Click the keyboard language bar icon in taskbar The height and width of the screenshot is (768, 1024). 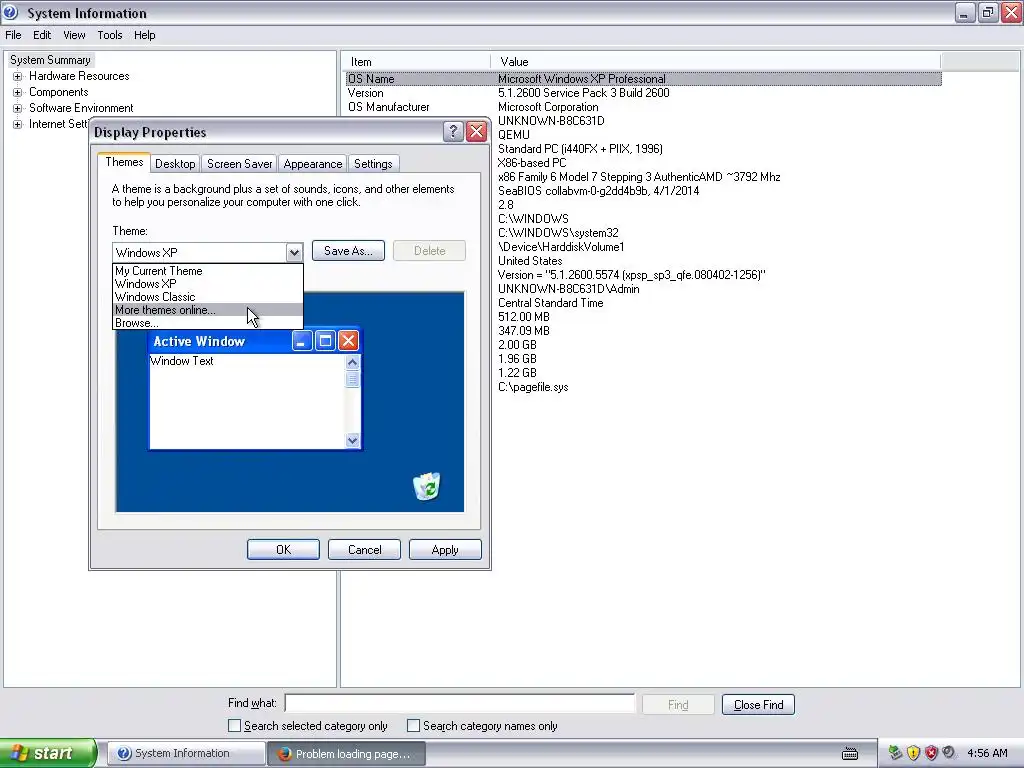tap(850, 754)
